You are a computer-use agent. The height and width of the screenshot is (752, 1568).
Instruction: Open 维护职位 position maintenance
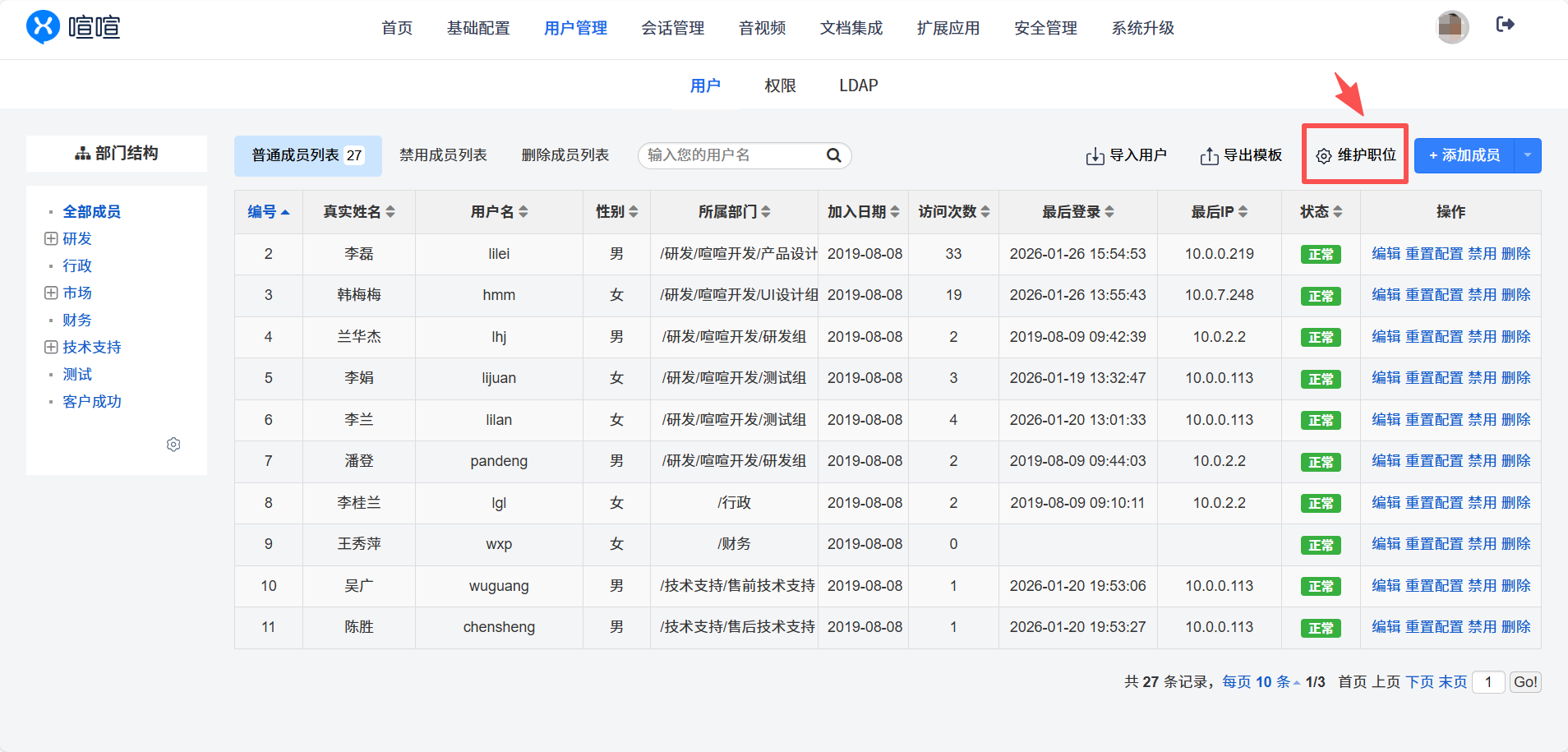coord(1356,155)
